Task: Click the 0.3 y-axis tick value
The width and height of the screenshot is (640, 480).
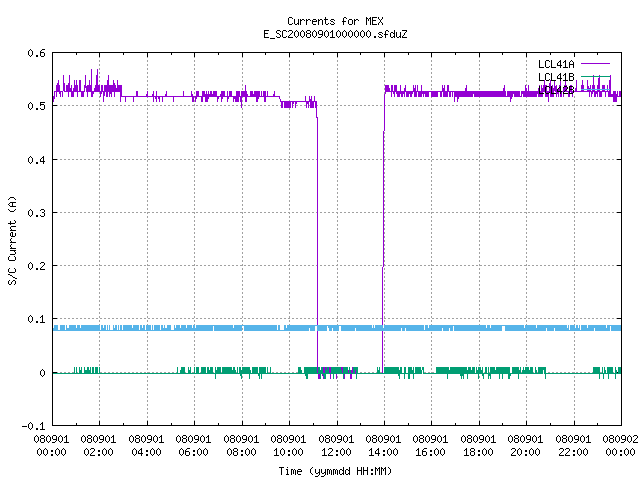Action: point(36,213)
